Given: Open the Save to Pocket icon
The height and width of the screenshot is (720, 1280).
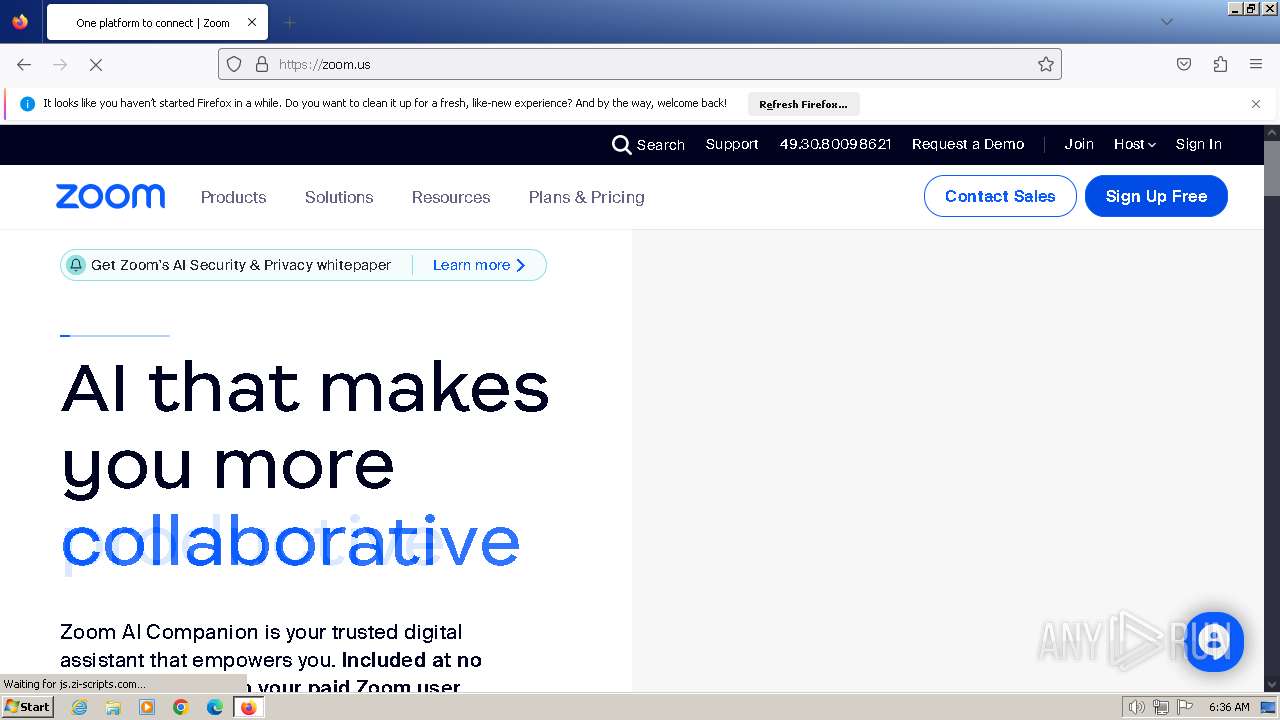Looking at the screenshot, I should pyautogui.click(x=1184, y=64).
